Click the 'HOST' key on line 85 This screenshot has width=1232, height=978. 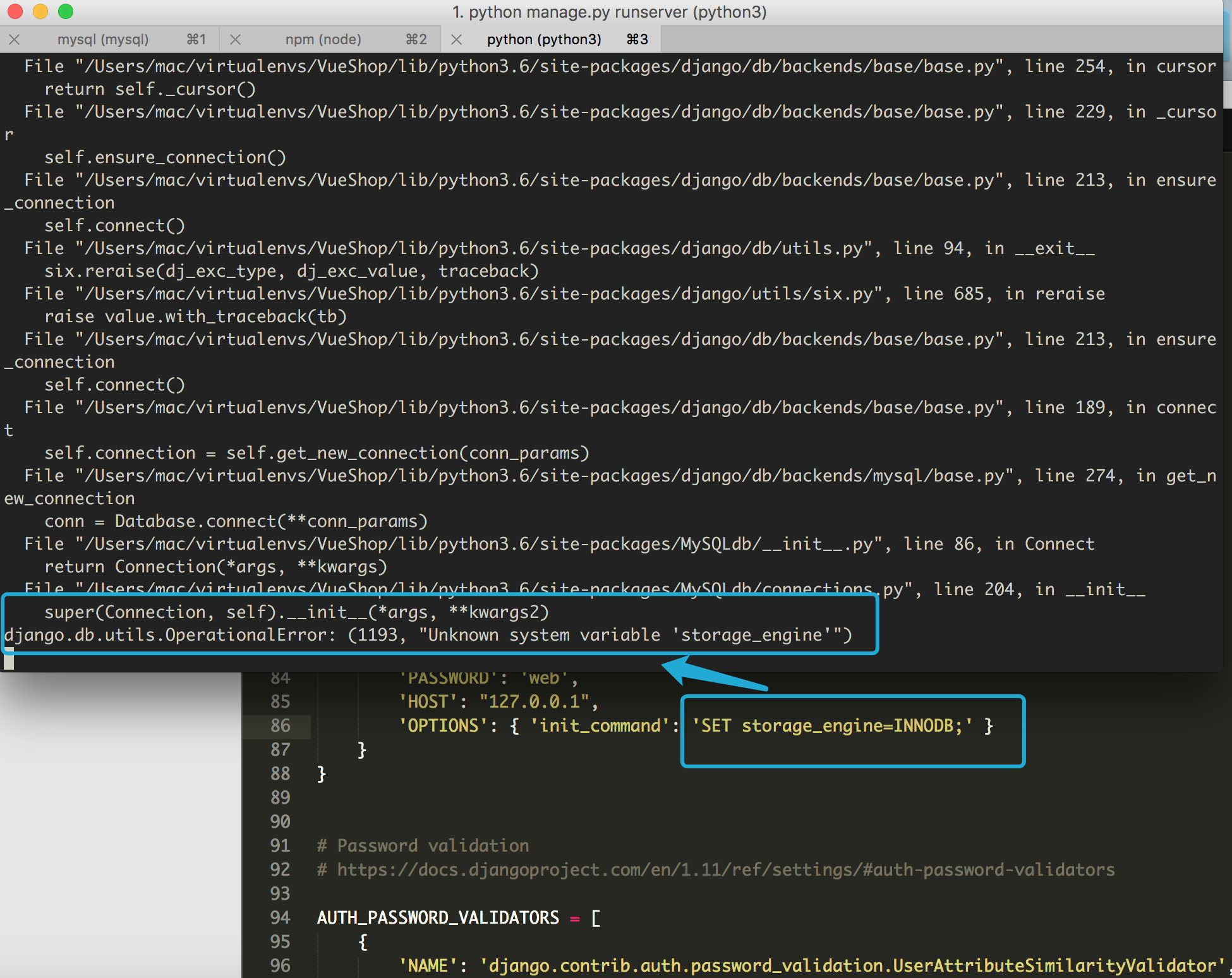point(427,702)
